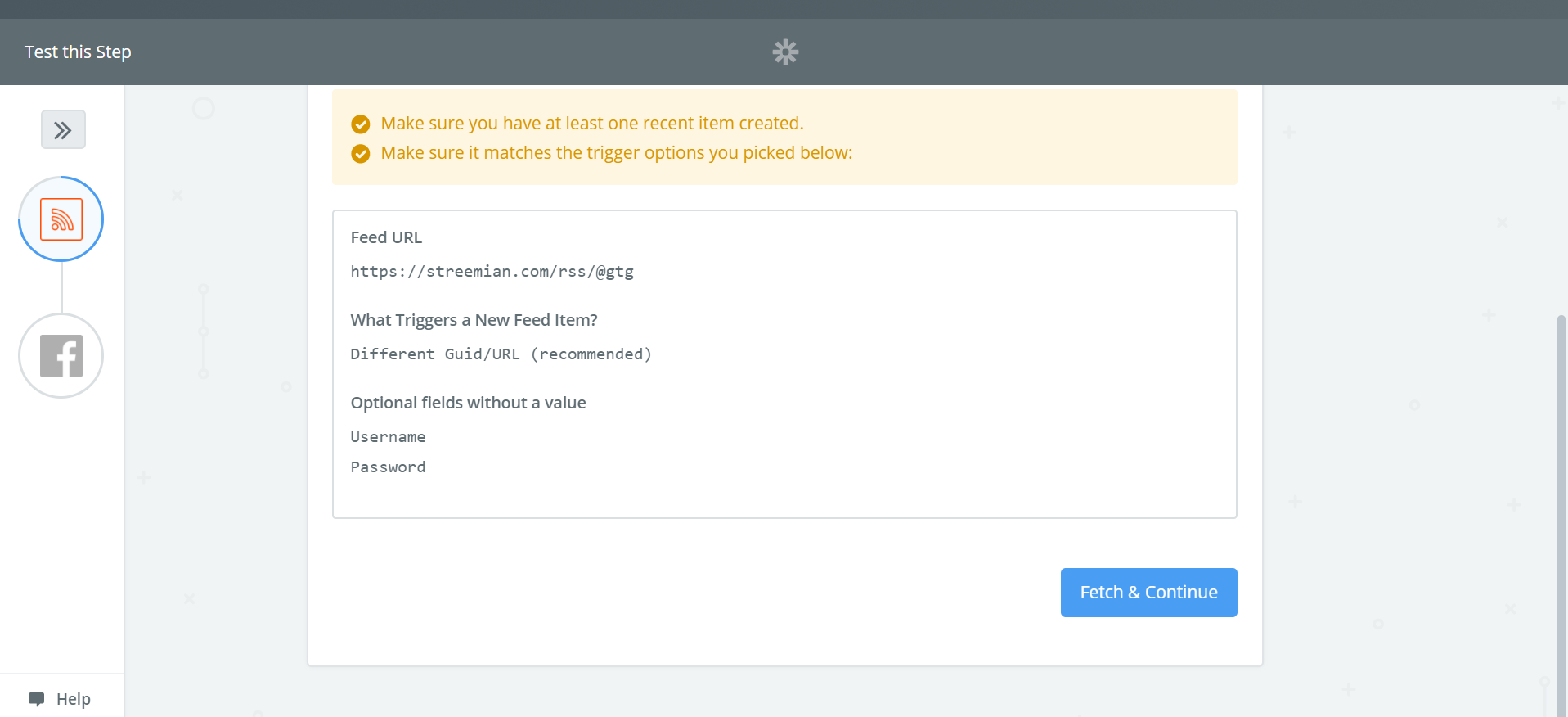
Task: Expand the sidebar with double chevron button
Action: [x=63, y=129]
